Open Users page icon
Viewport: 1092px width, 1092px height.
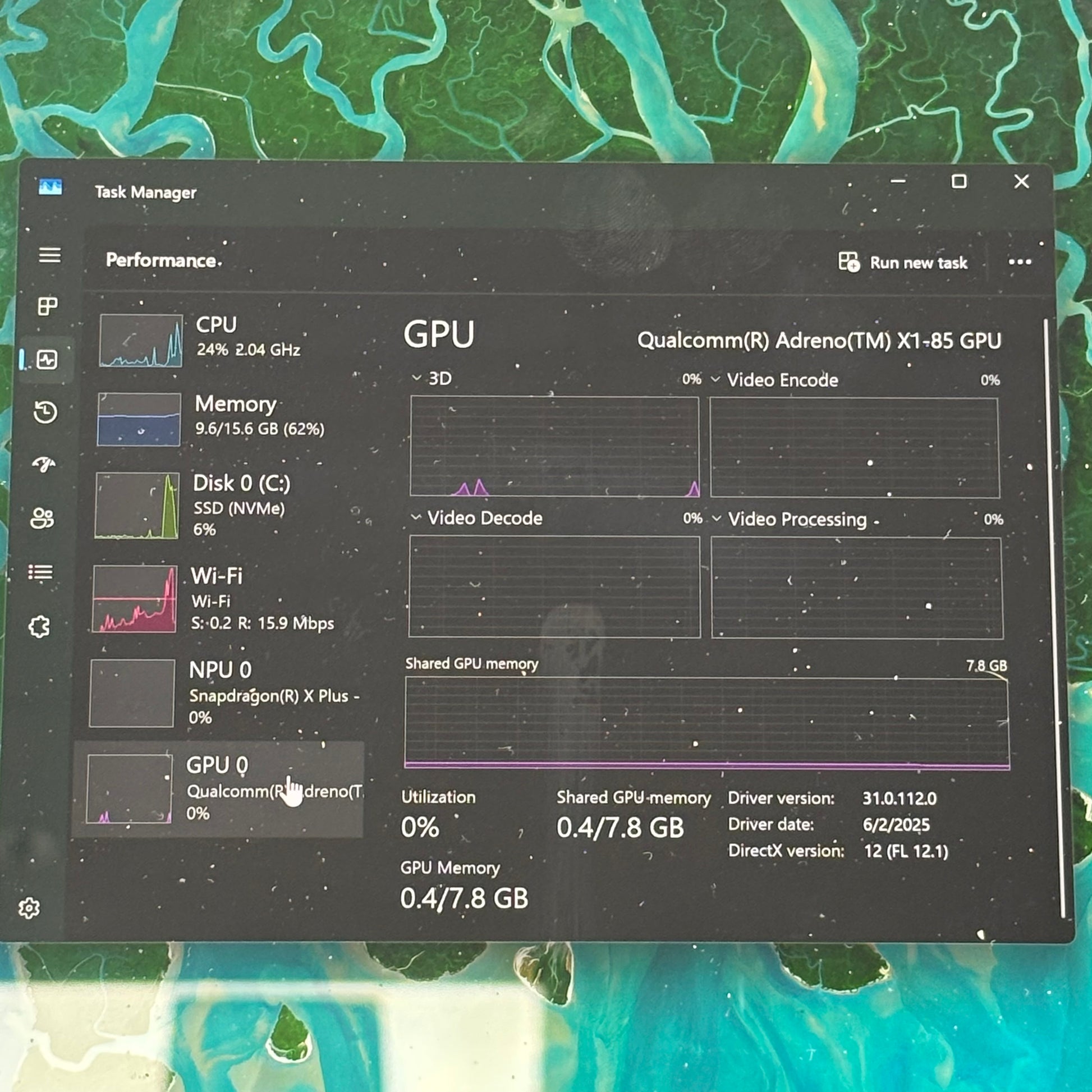pos(43,518)
